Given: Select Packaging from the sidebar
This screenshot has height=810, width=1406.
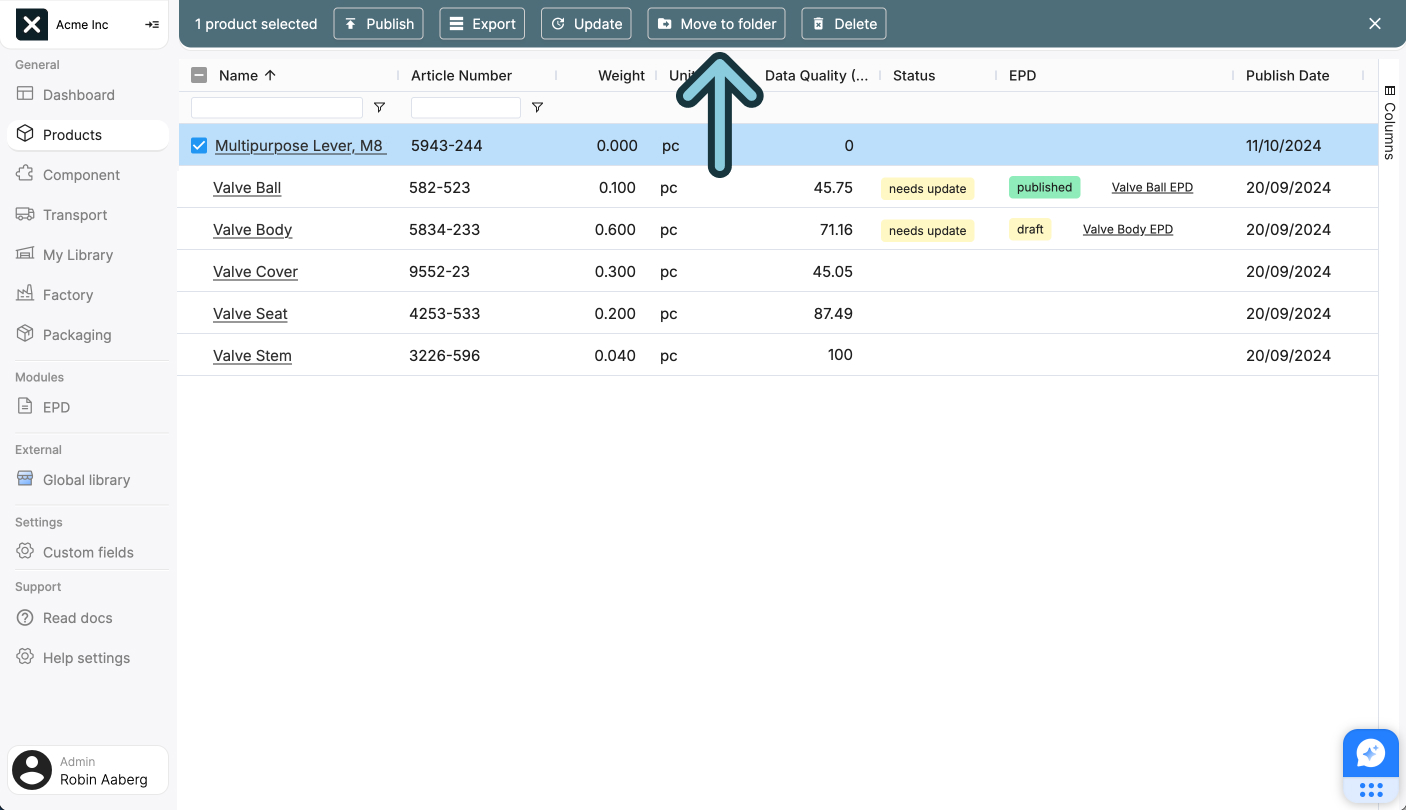Looking at the screenshot, I should point(75,334).
